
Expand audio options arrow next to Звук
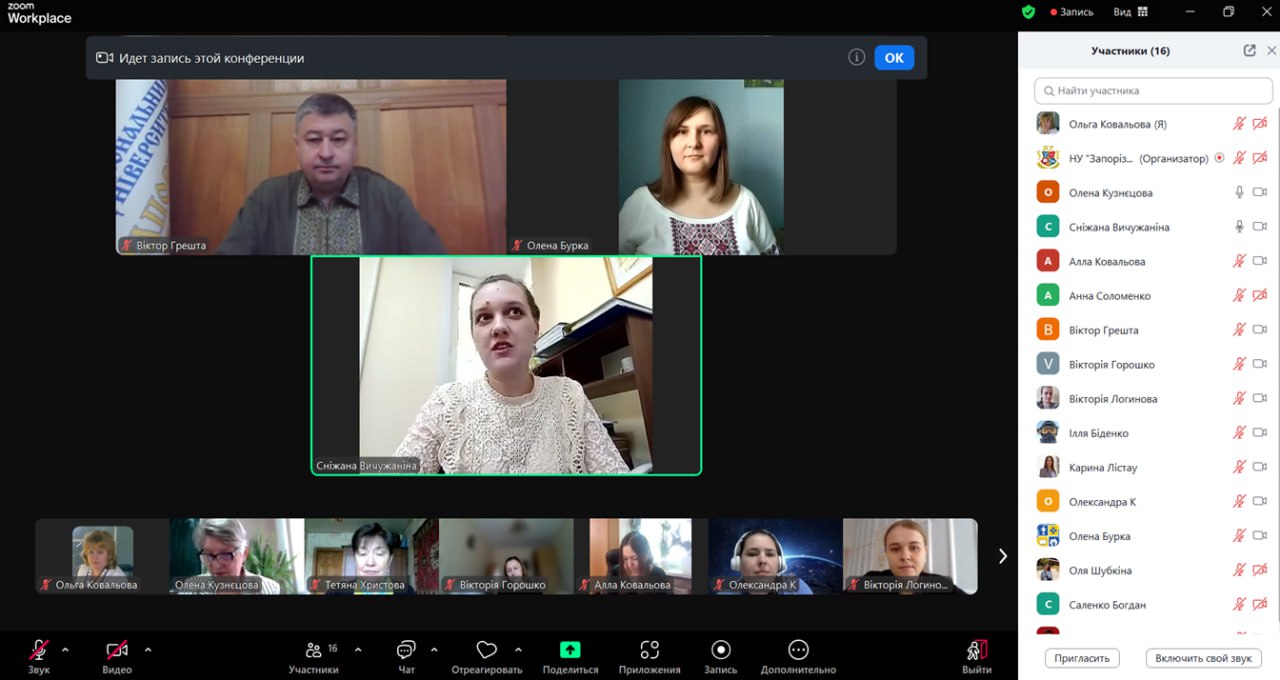[66, 649]
